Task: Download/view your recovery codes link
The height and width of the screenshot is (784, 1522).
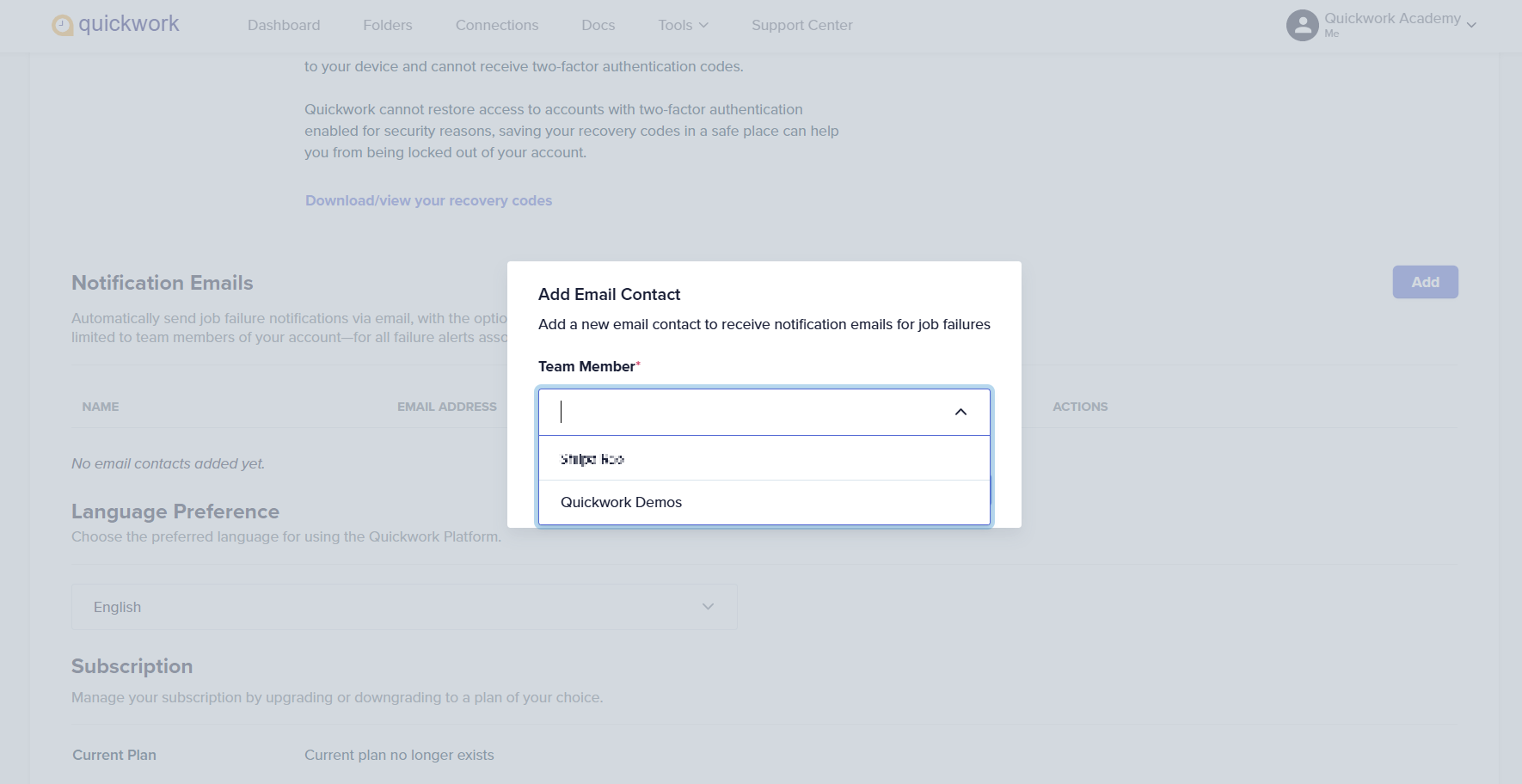Action: coord(428,200)
